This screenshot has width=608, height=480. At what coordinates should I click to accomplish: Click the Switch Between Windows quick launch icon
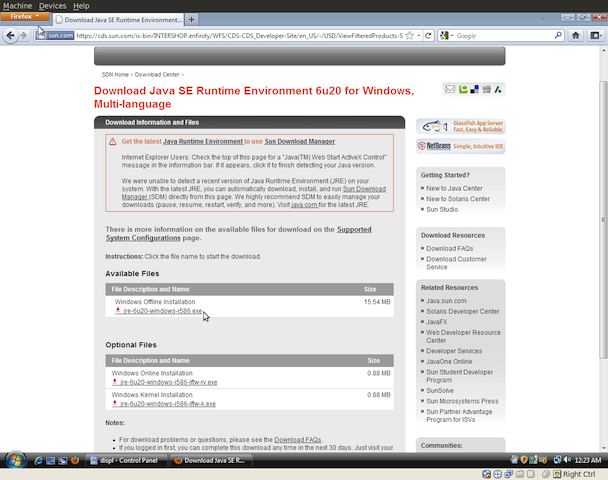coord(62,461)
